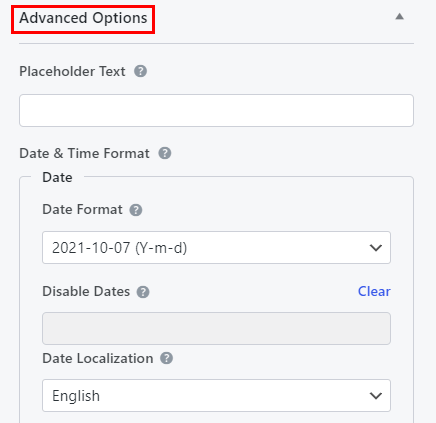
Task: Open the Date Localization dropdown set to English
Action: coord(216,395)
